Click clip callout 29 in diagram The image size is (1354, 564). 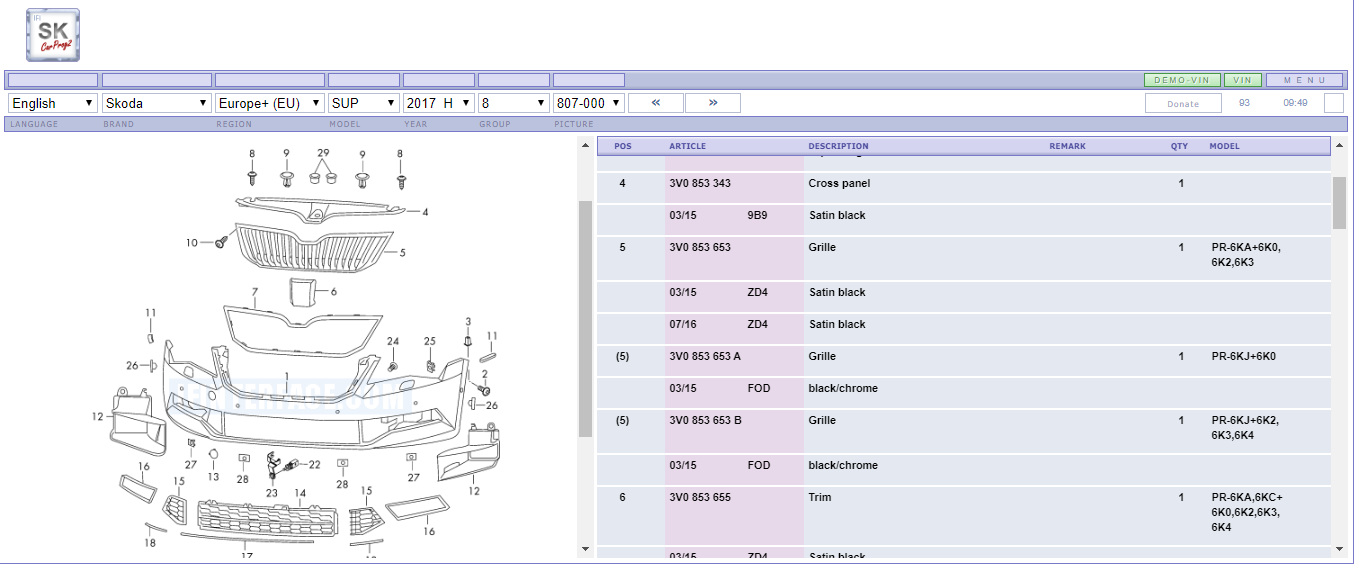pyautogui.click(x=323, y=153)
